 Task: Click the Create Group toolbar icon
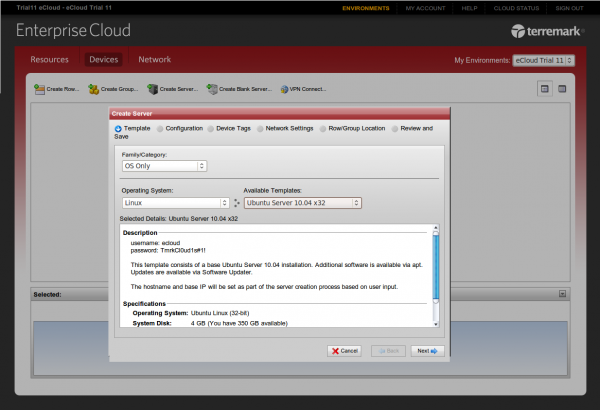[93, 89]
